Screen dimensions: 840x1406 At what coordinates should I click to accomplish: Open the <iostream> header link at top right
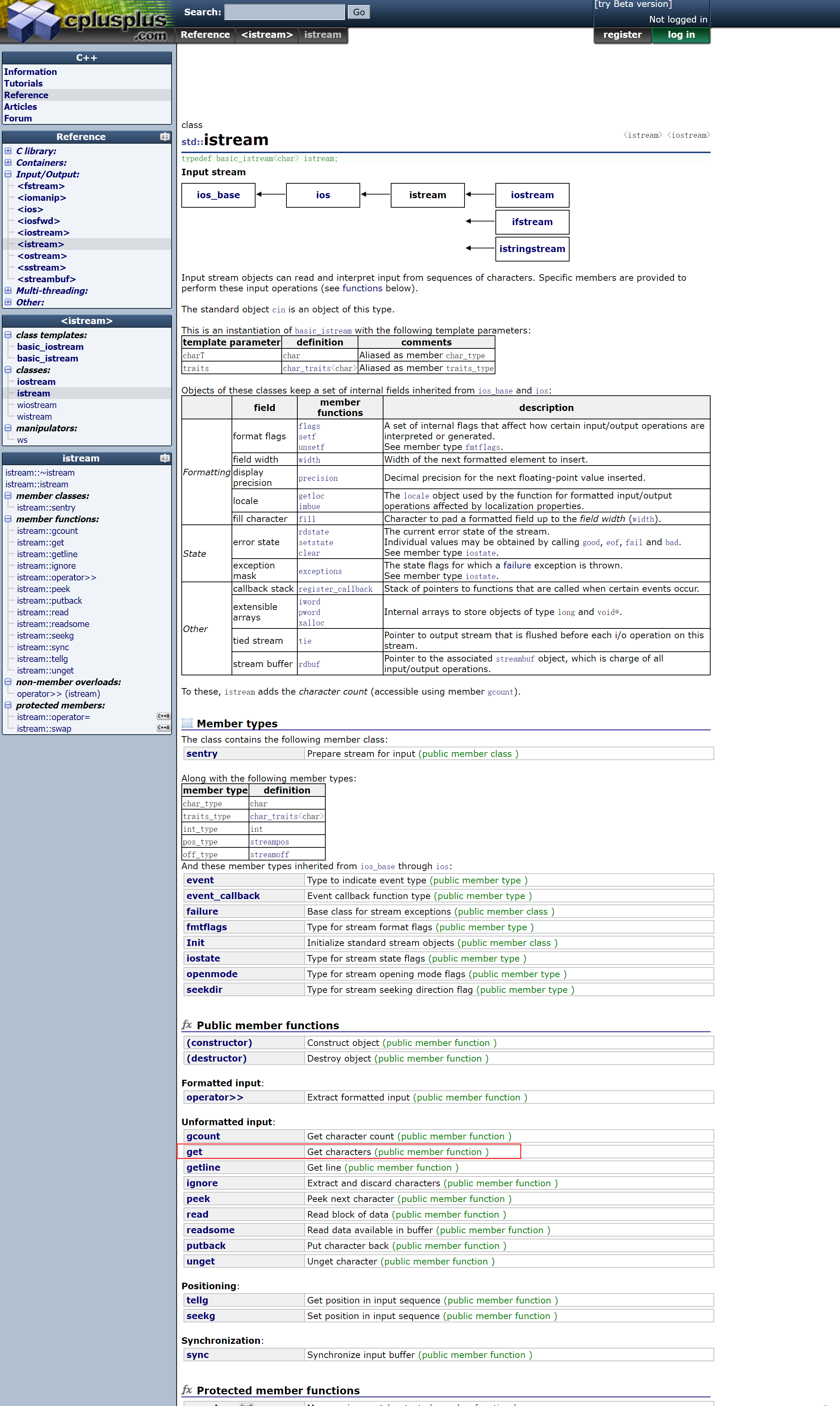pyautogui.click(x=688, y=135)
